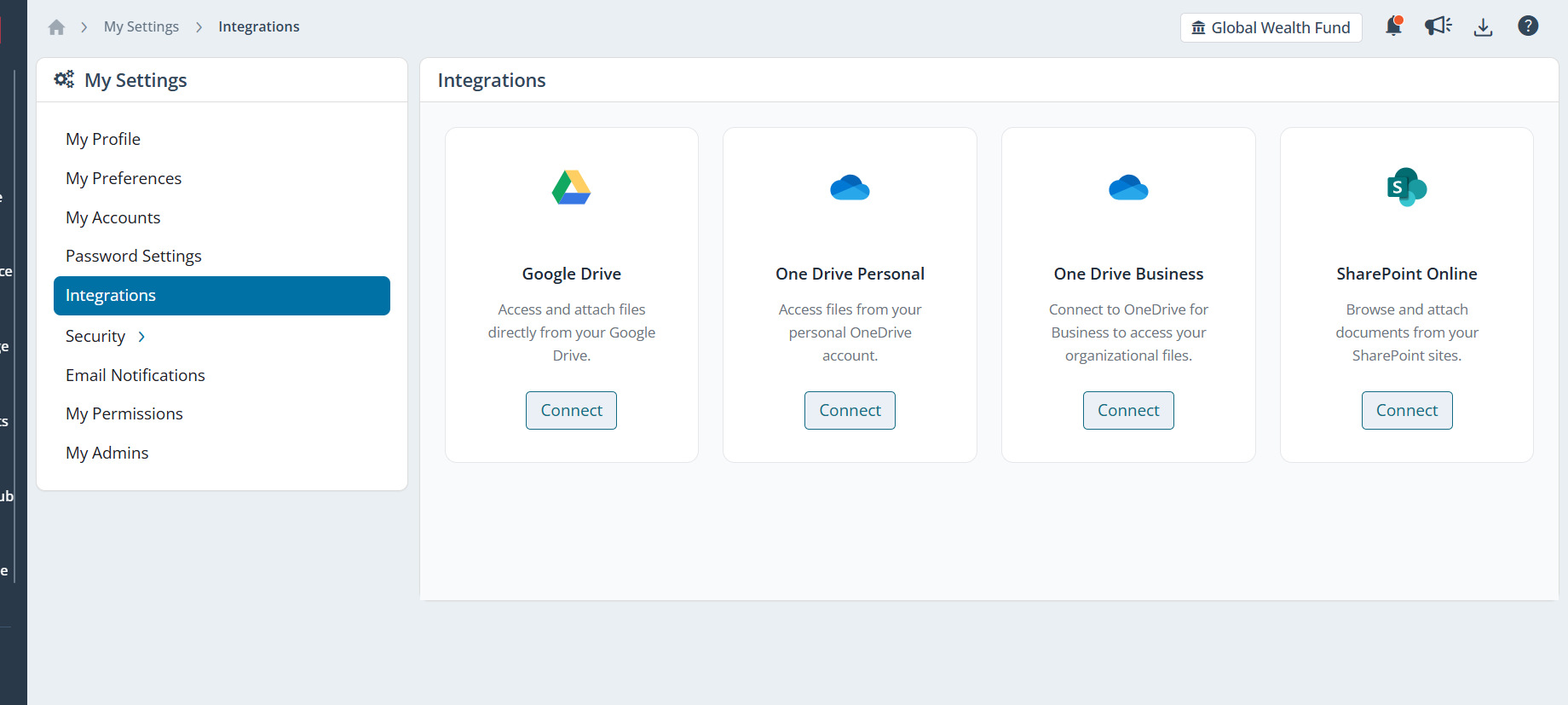Open the help question mark
Image resolution: width=1568 pixels, height=705 pixels.
click(x=1529, y=26)
